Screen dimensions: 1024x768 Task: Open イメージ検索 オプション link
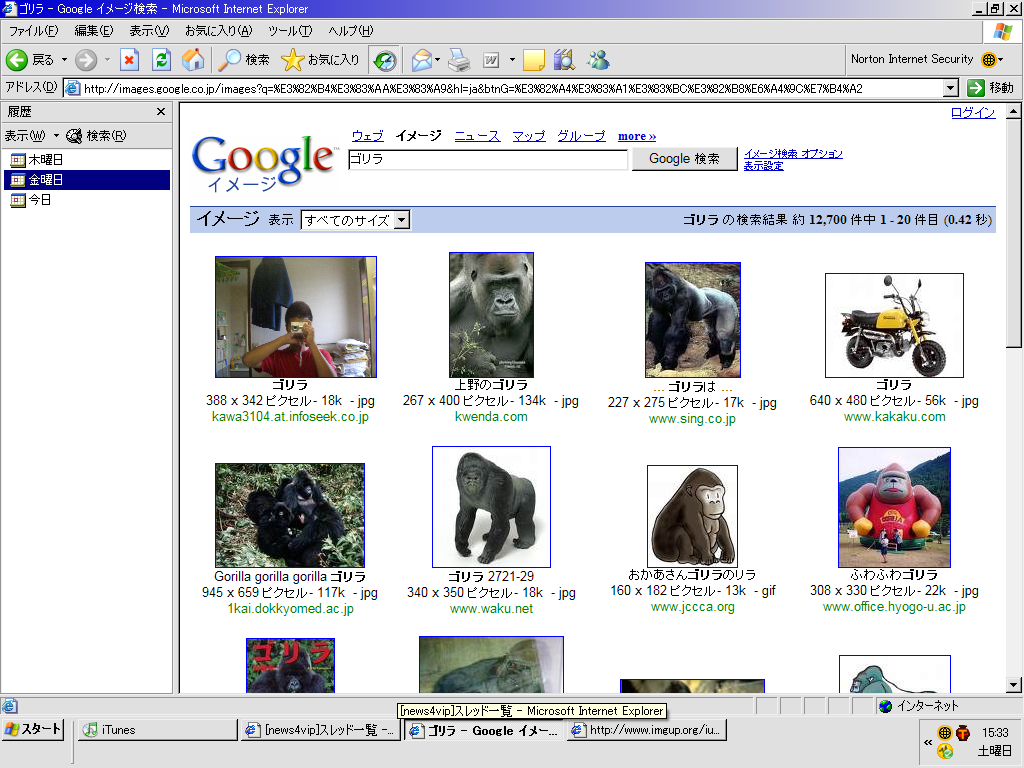click(x=793, y=153)
